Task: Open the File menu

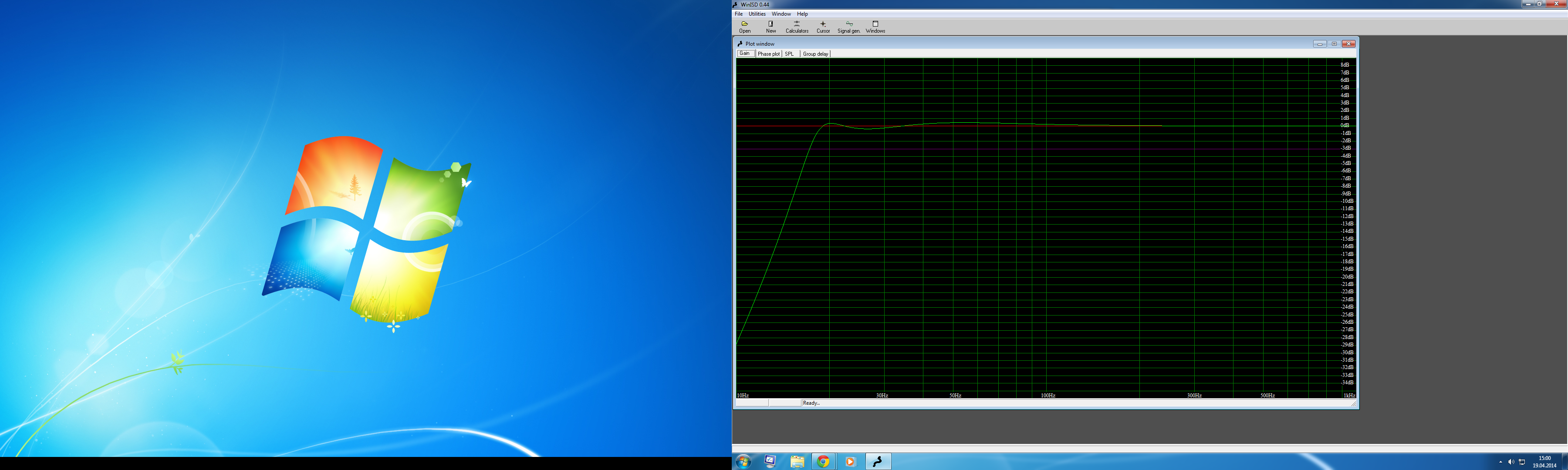Action: pos(738,14)
